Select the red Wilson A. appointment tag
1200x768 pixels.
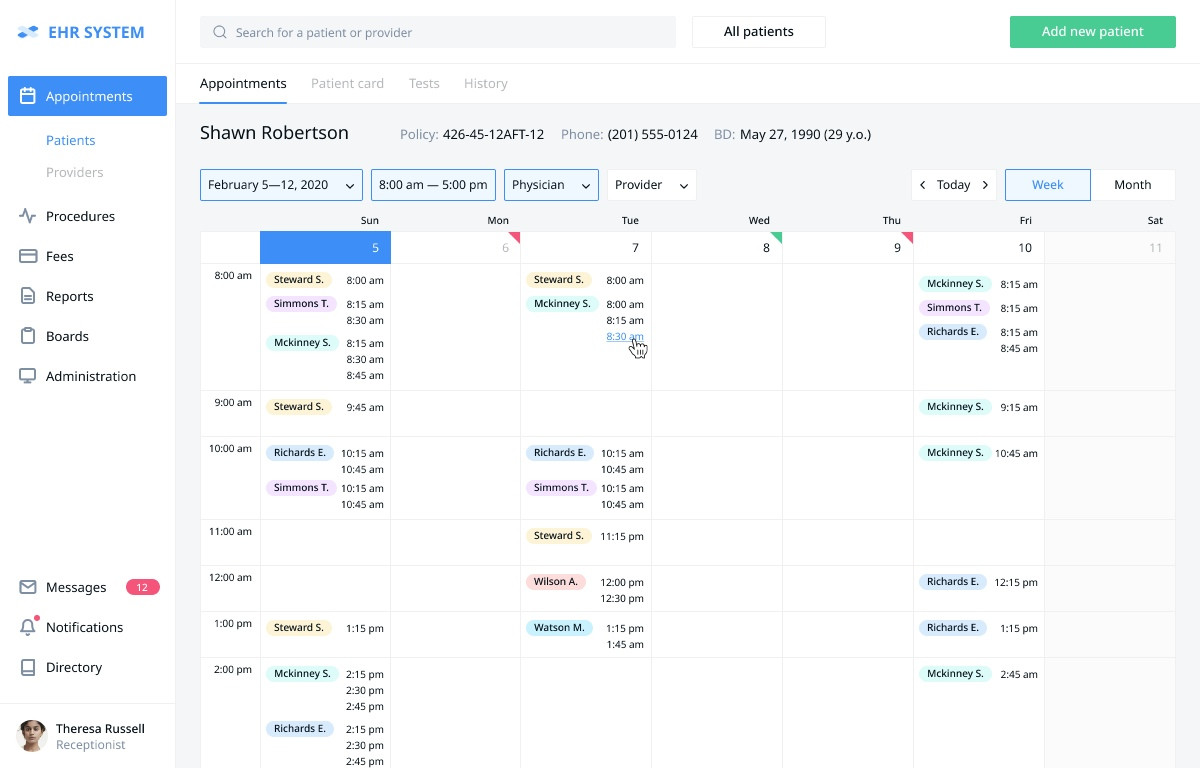tap(556, 581)
